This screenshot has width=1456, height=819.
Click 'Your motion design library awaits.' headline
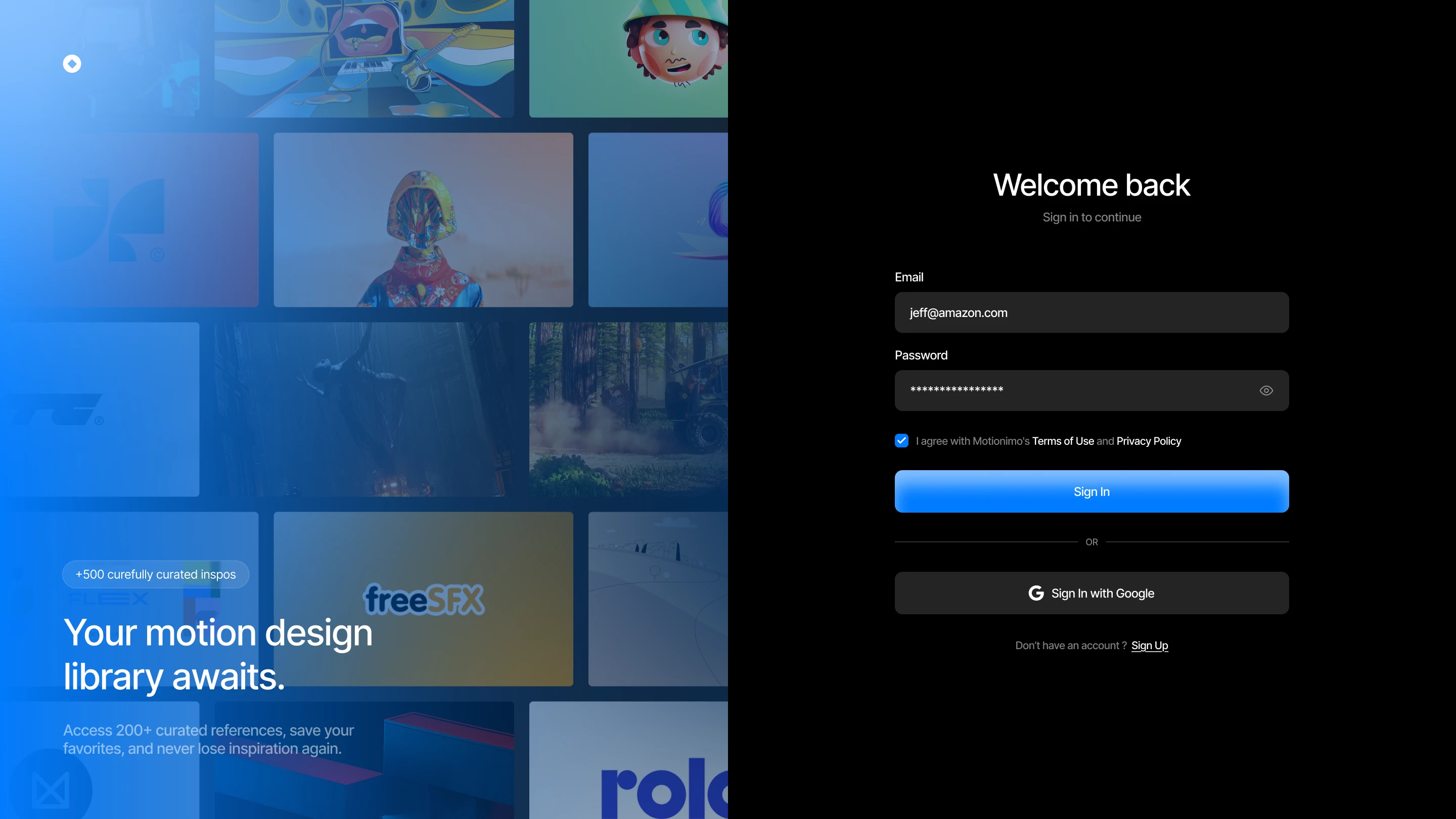click(x=217, y=654)
